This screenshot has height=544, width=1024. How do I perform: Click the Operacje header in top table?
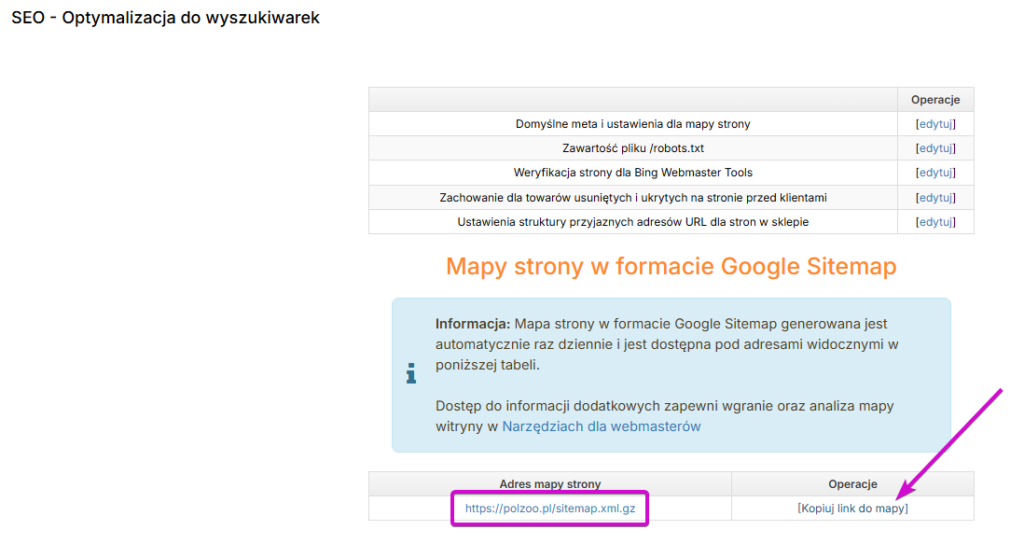[935, 100]
